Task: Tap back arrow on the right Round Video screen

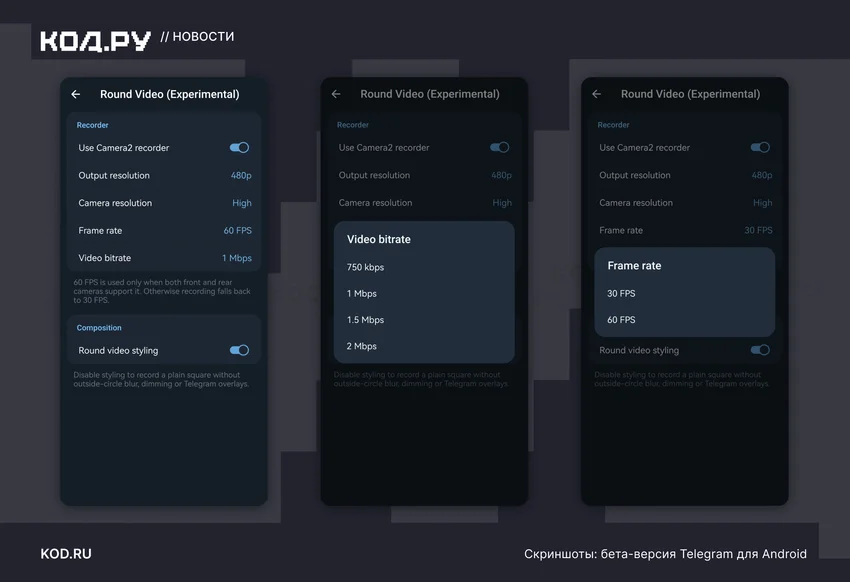Action: (597, 94)
